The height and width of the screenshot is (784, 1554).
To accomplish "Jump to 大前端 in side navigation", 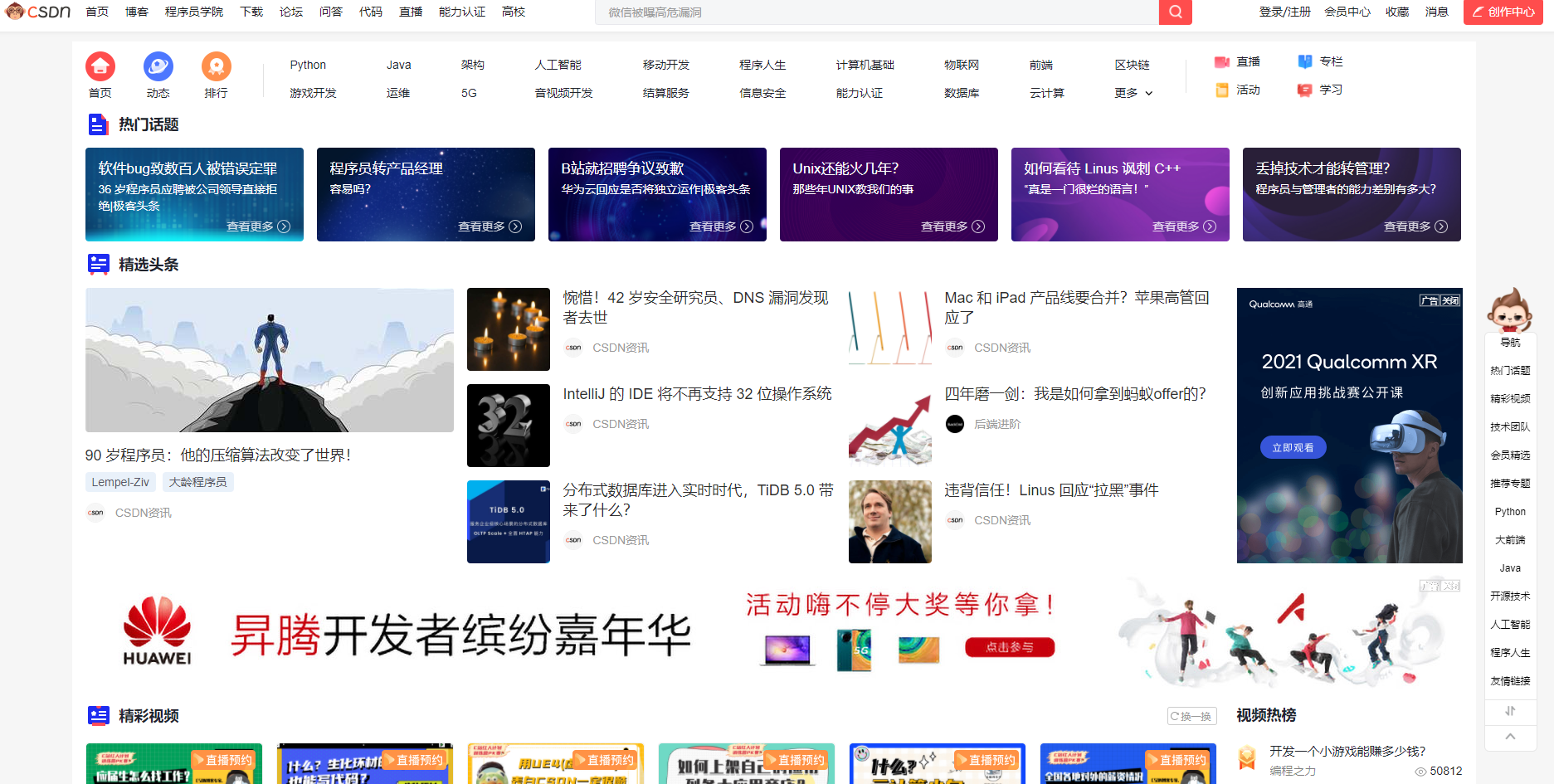I will (x=1510, y=540).
